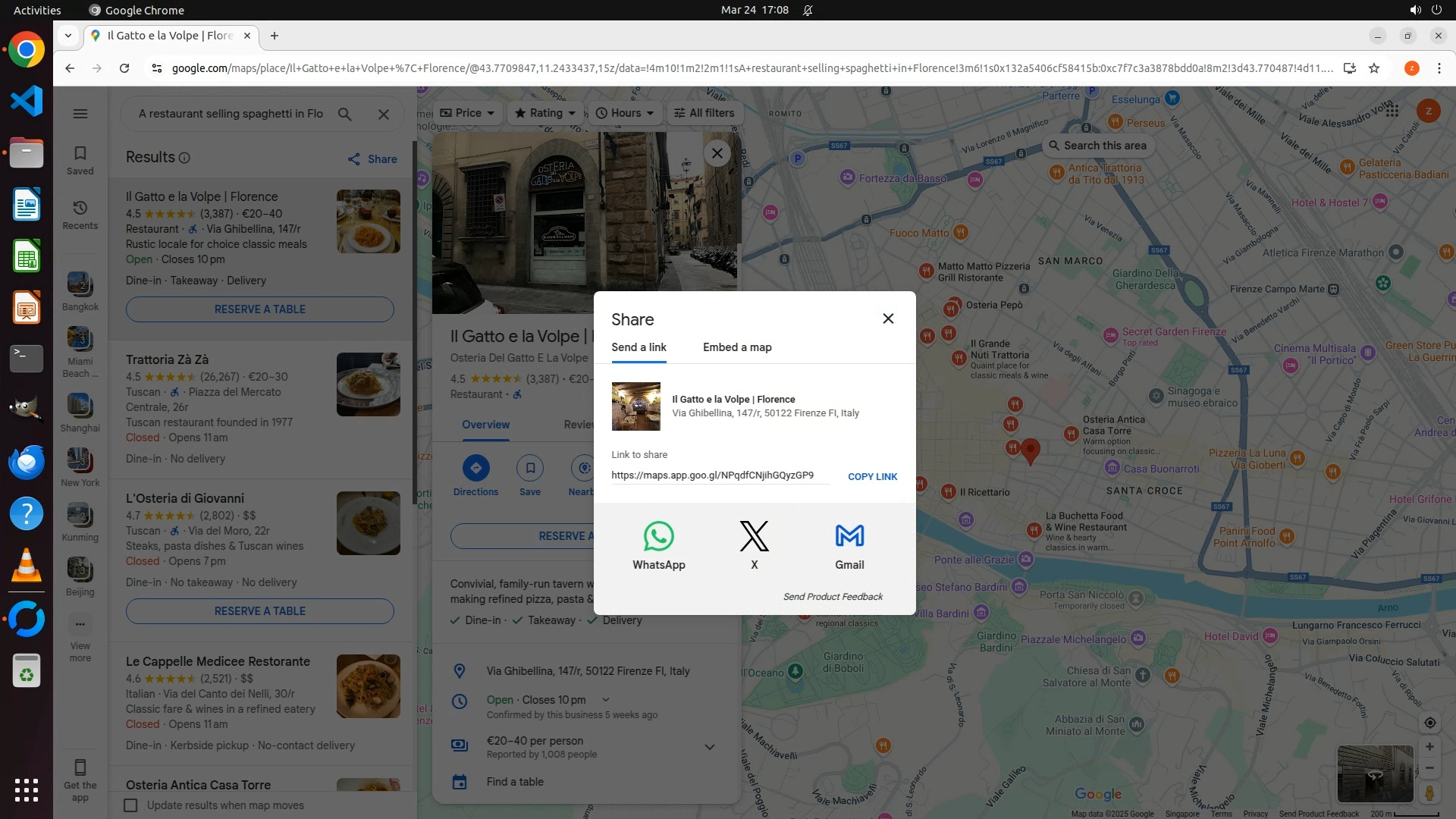Click Send Product Feedback link in dialog
The width and height of the screenshot is (1456, 819).
[833, 597]
